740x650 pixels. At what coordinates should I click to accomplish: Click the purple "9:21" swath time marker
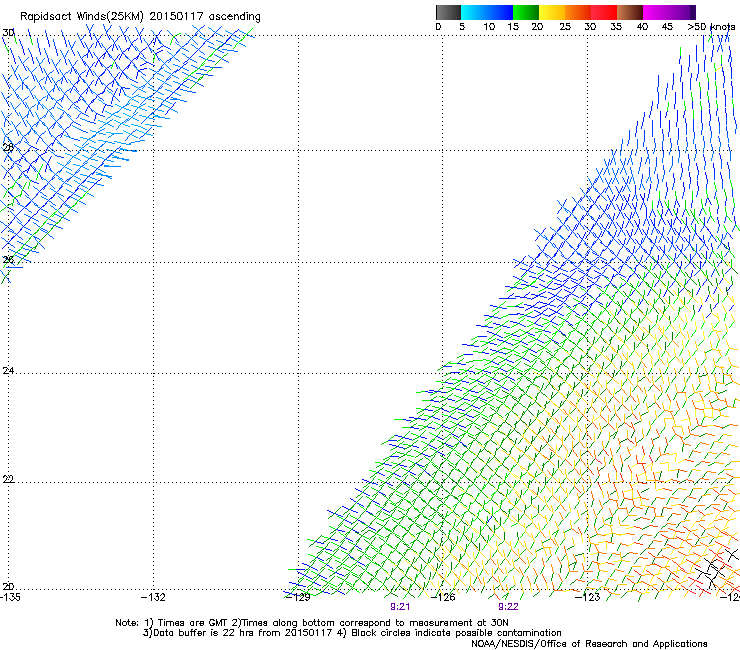400,607
